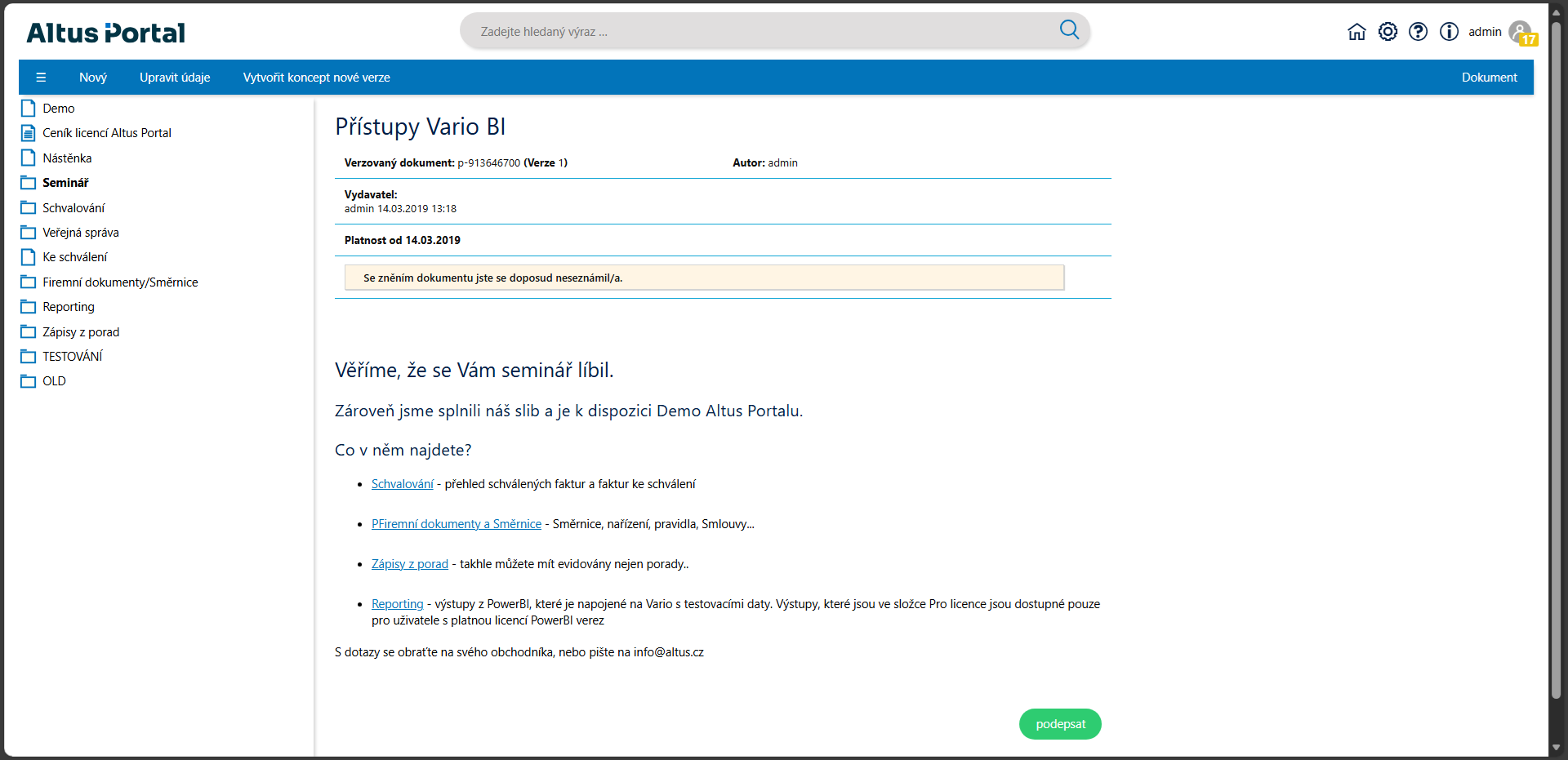1568x760 pixels.
Task: Open the Nový menu
Action: [93, 78]
